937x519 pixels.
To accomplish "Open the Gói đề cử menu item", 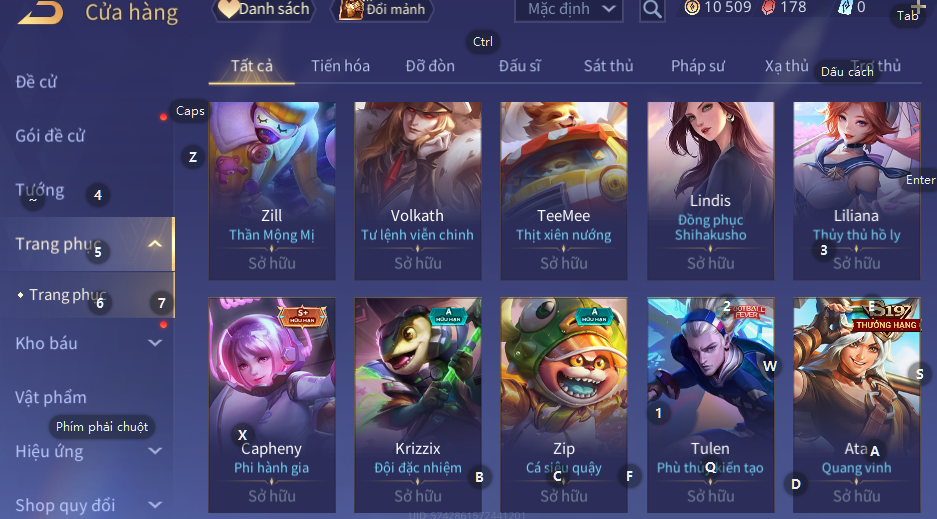I will coord(50,136).
